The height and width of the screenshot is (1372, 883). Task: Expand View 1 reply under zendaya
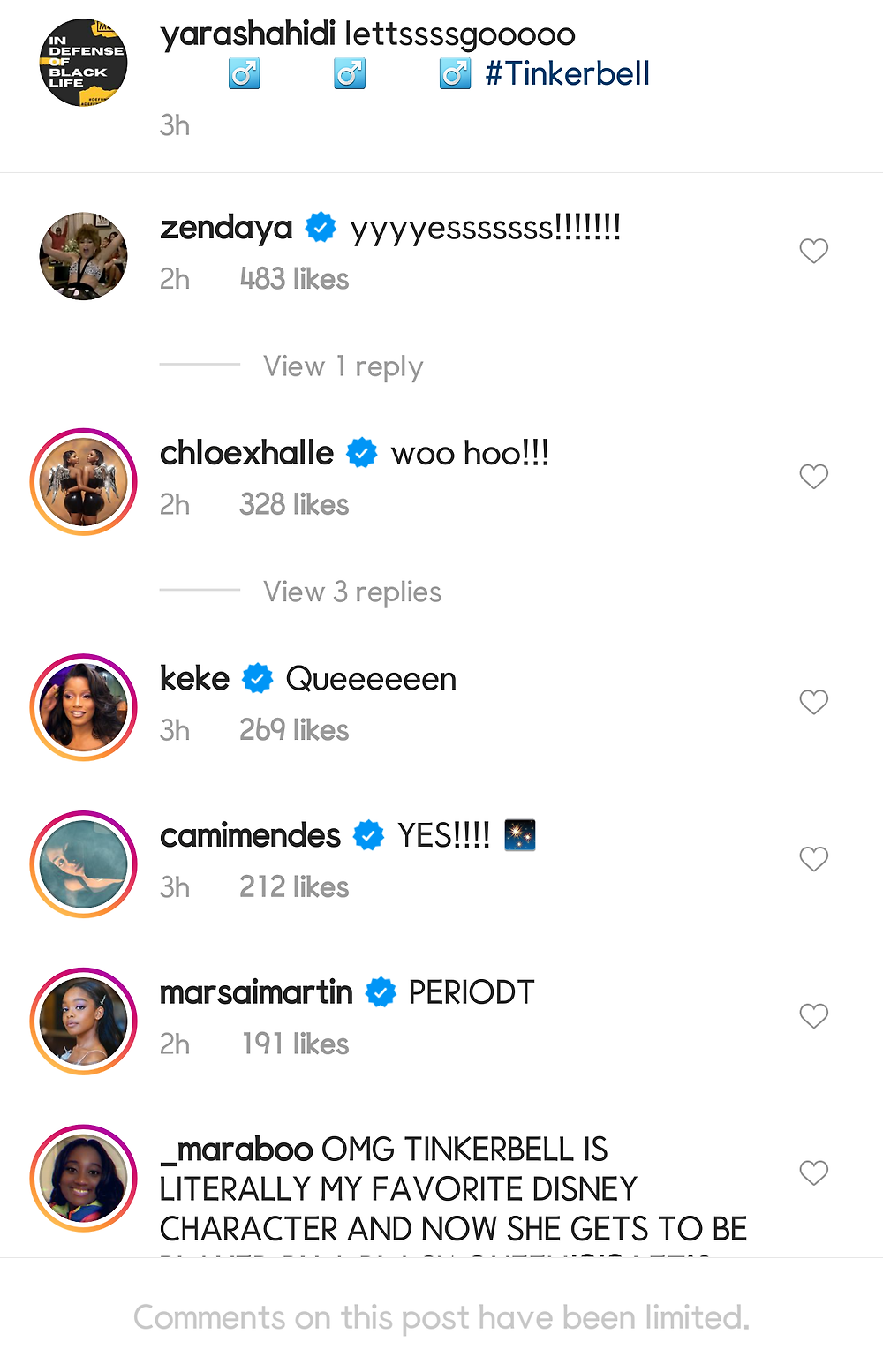click(343, 366)
